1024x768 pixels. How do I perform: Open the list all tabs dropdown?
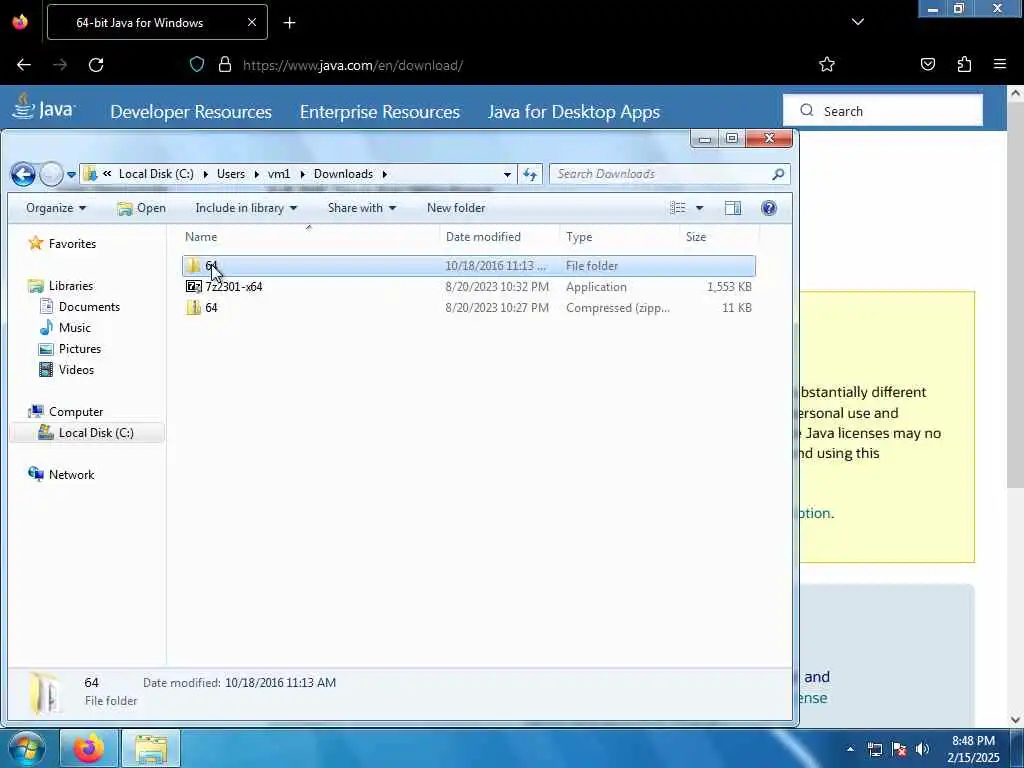pyautogui.click(x=857, y=22)
